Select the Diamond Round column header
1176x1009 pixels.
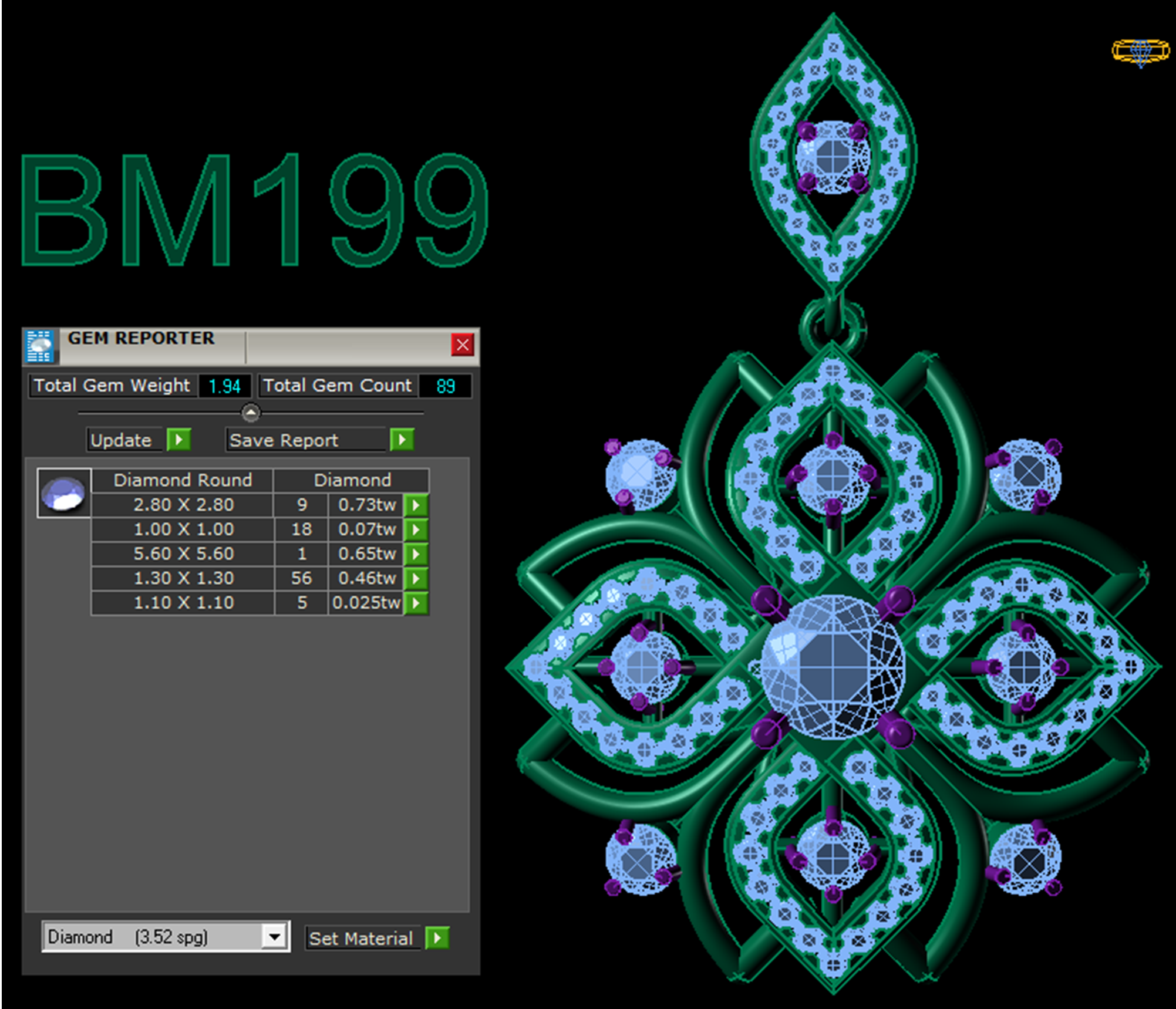tap(183, 480)
